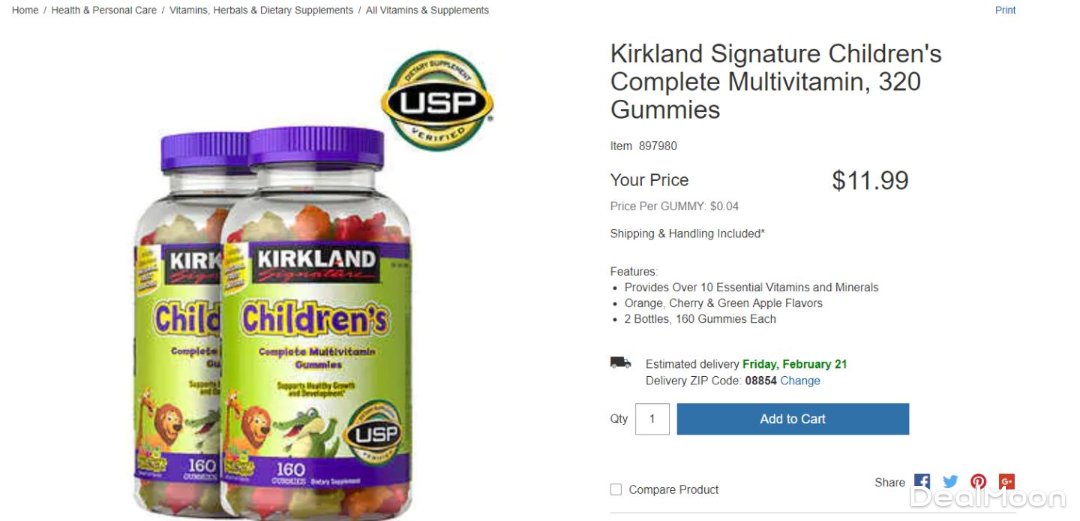This screenshot has width=1080, height=521.
Task: Share the product on Facebook
Action: (922, 482)
